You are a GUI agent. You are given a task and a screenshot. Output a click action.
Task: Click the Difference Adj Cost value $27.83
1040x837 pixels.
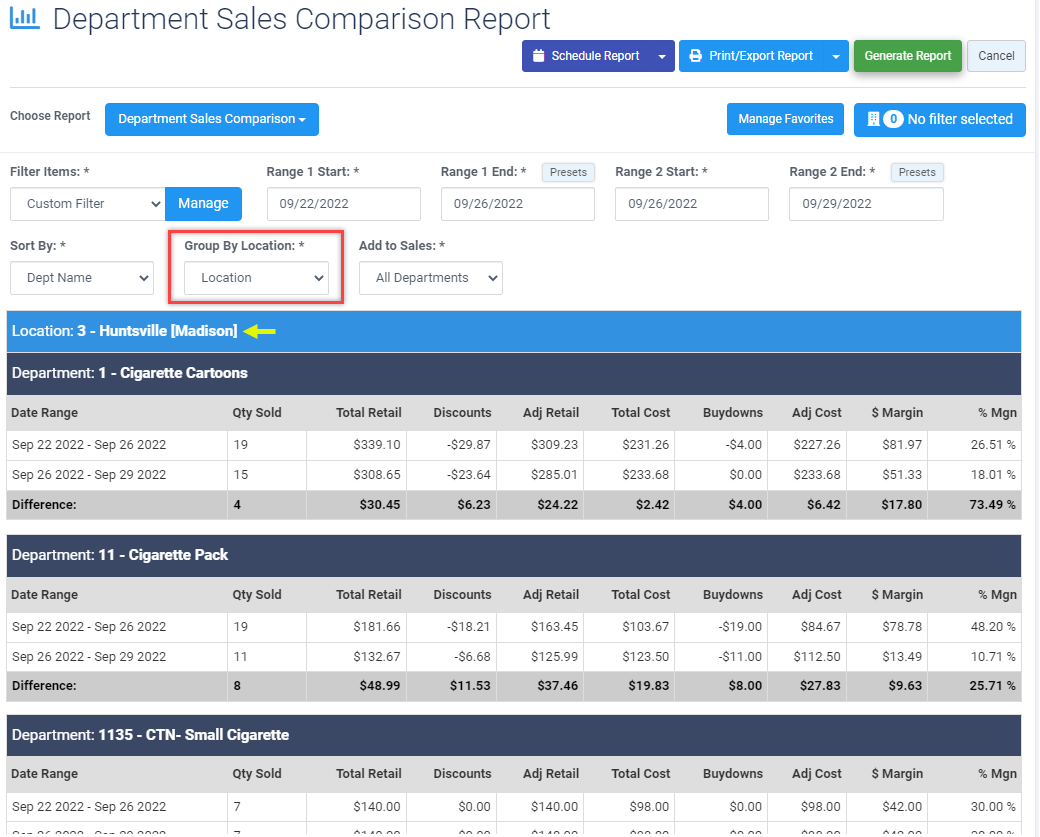[820, 686]
